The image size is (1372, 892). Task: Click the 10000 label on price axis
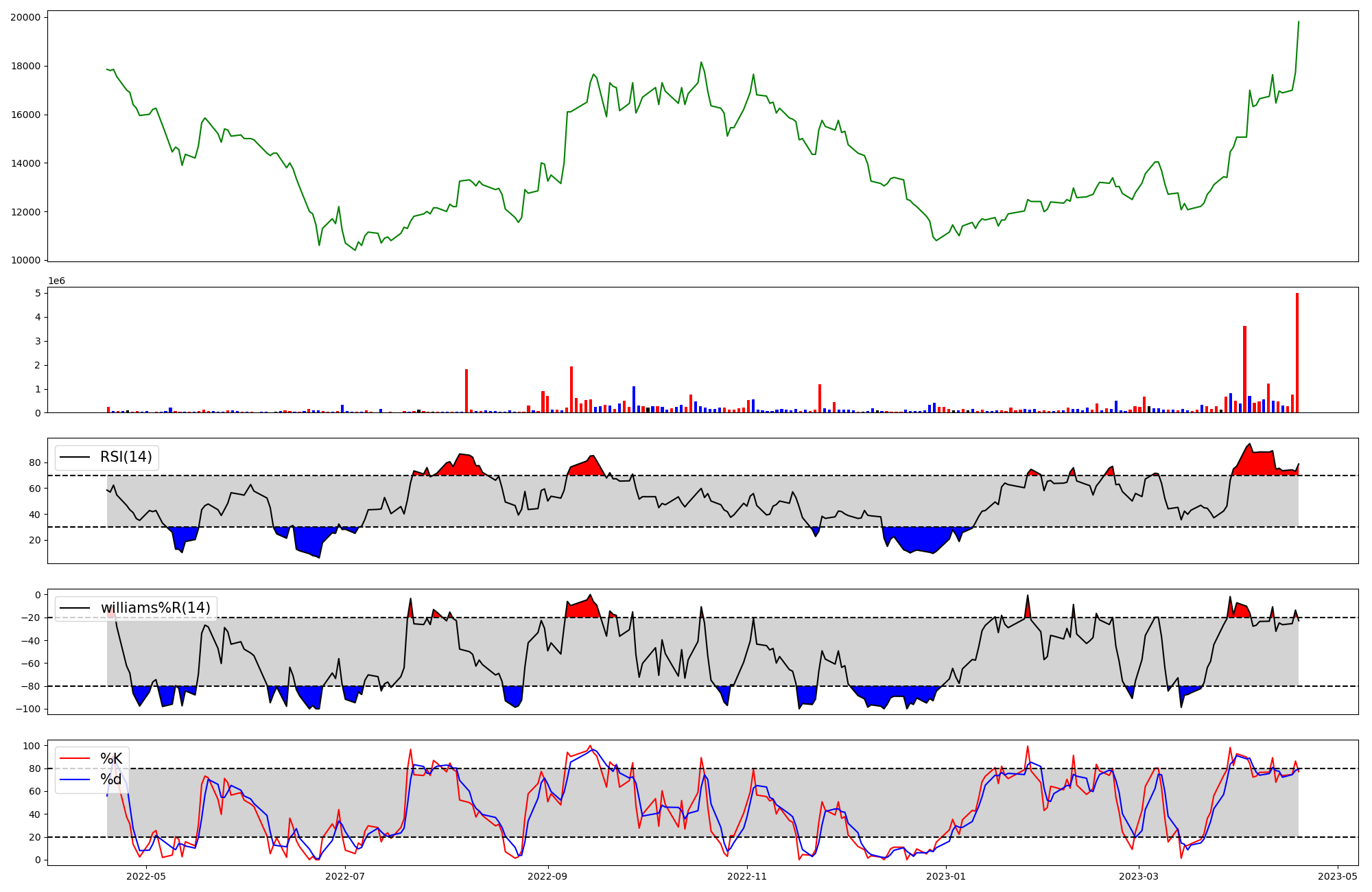pos(25,260)
